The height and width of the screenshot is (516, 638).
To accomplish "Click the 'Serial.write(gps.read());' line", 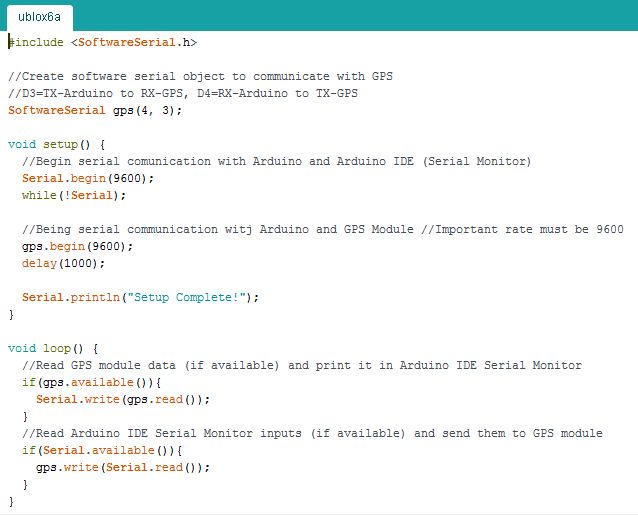I will [x=123, y=400].
